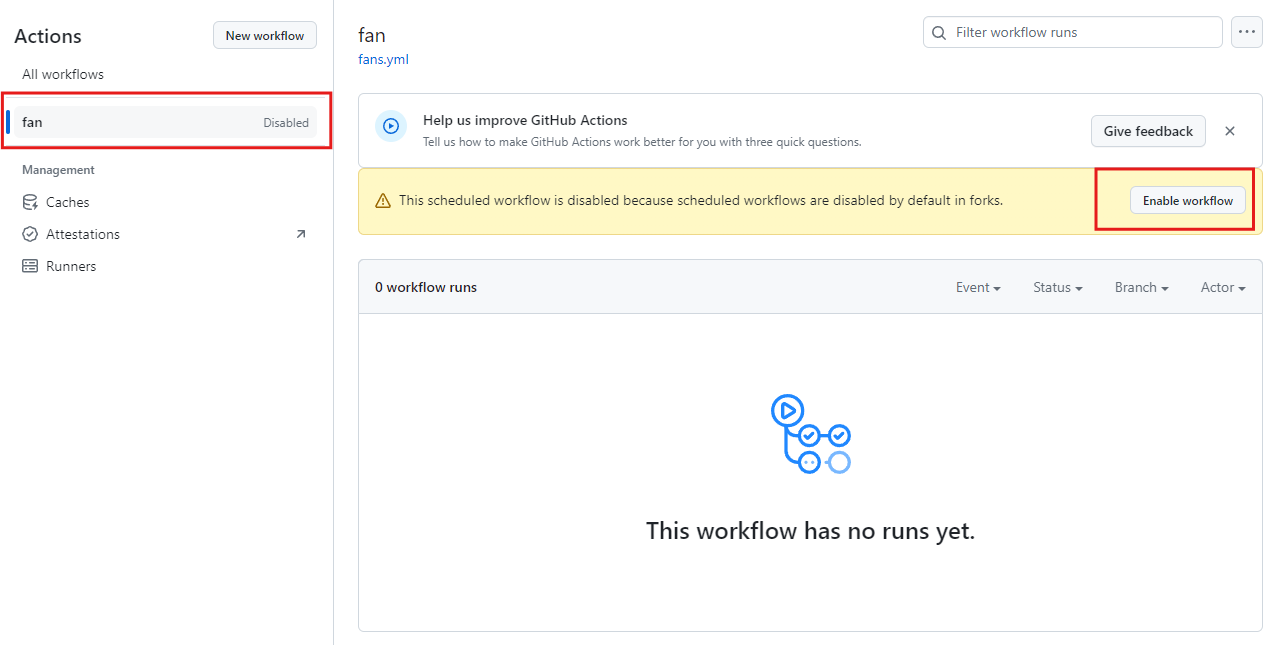Click the workflow diagram illustration
The height and width of the screenshot is (645, 1273).
pyautogui.click(x=810, y=434)
